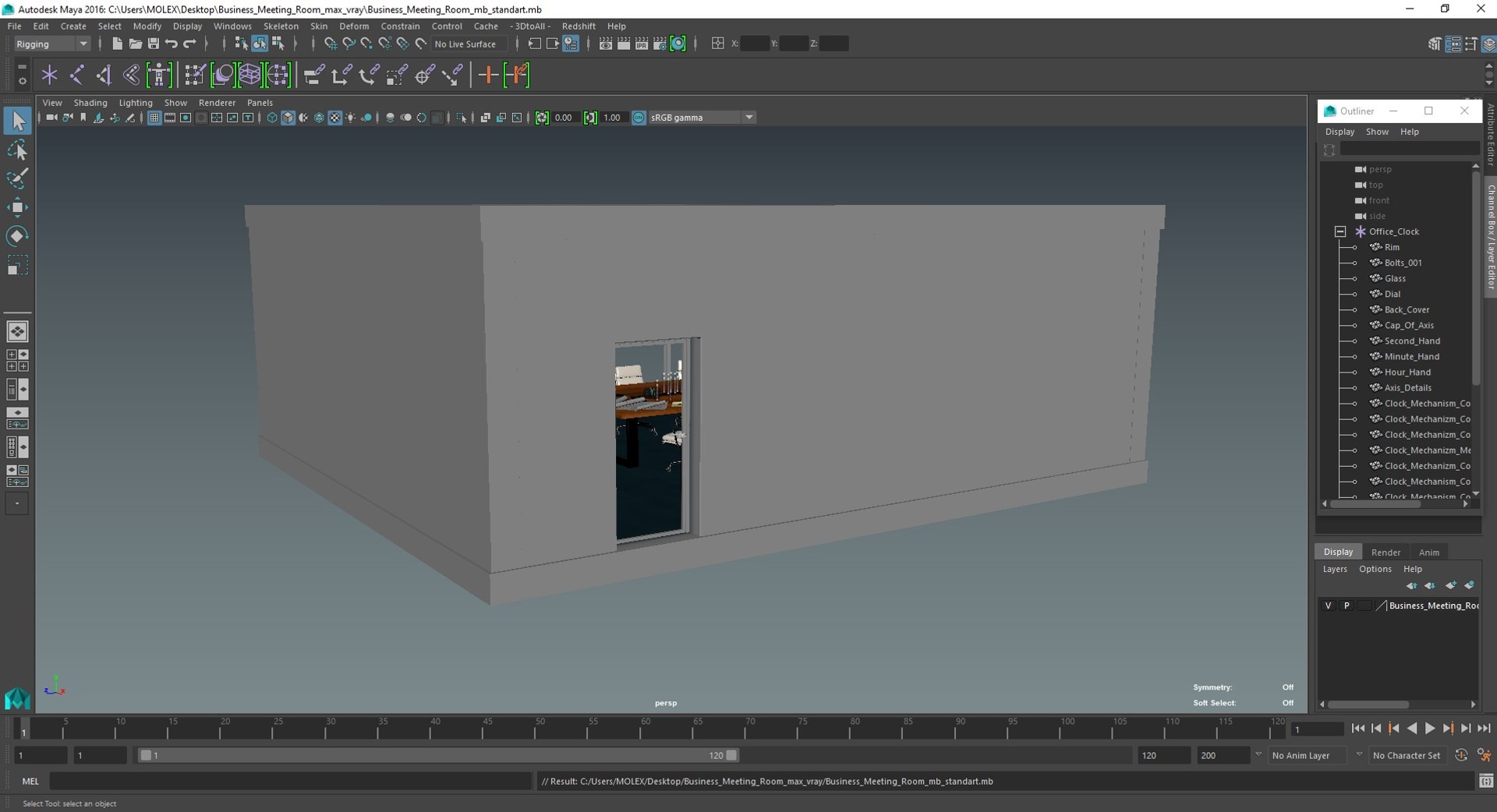Click the No Live Surface button
The height and width of the screenshot is (812, 1497).
click(465, 44)
